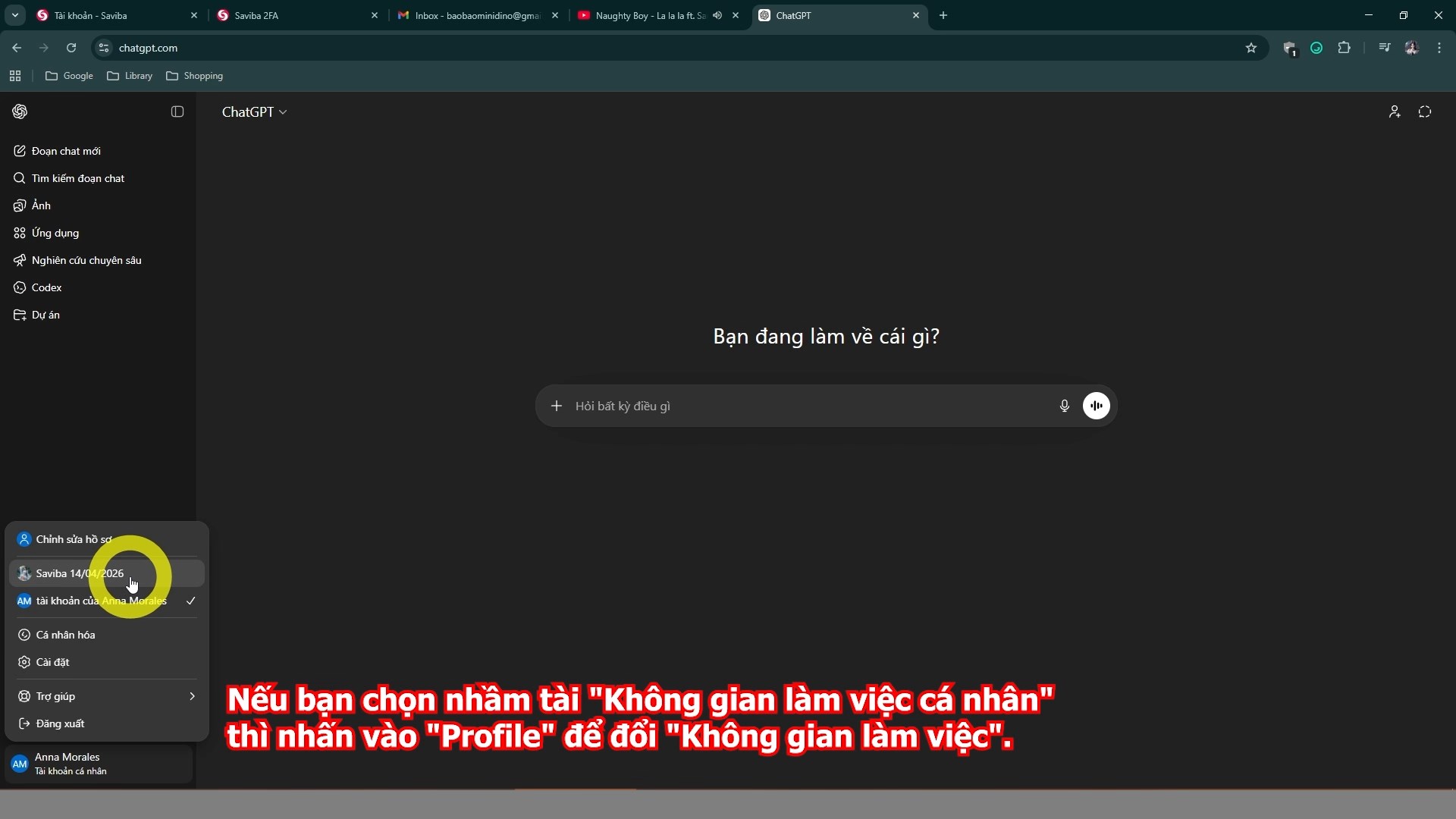The width and height of the screenshot is (1456, 819).
Task: Open the Chrome three-dot menu
Action: pos(1439,48)
